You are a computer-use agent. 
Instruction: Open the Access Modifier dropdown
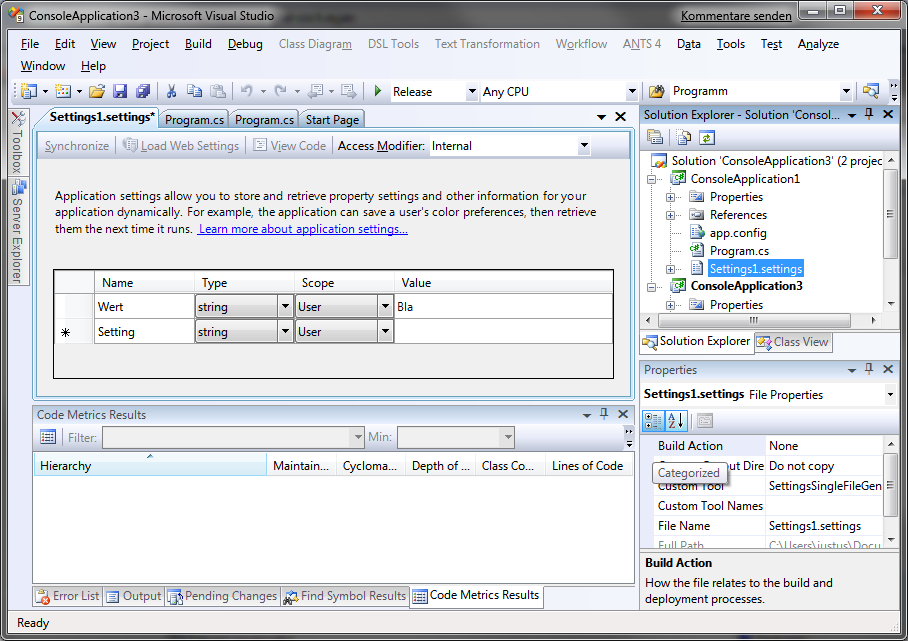584,146
